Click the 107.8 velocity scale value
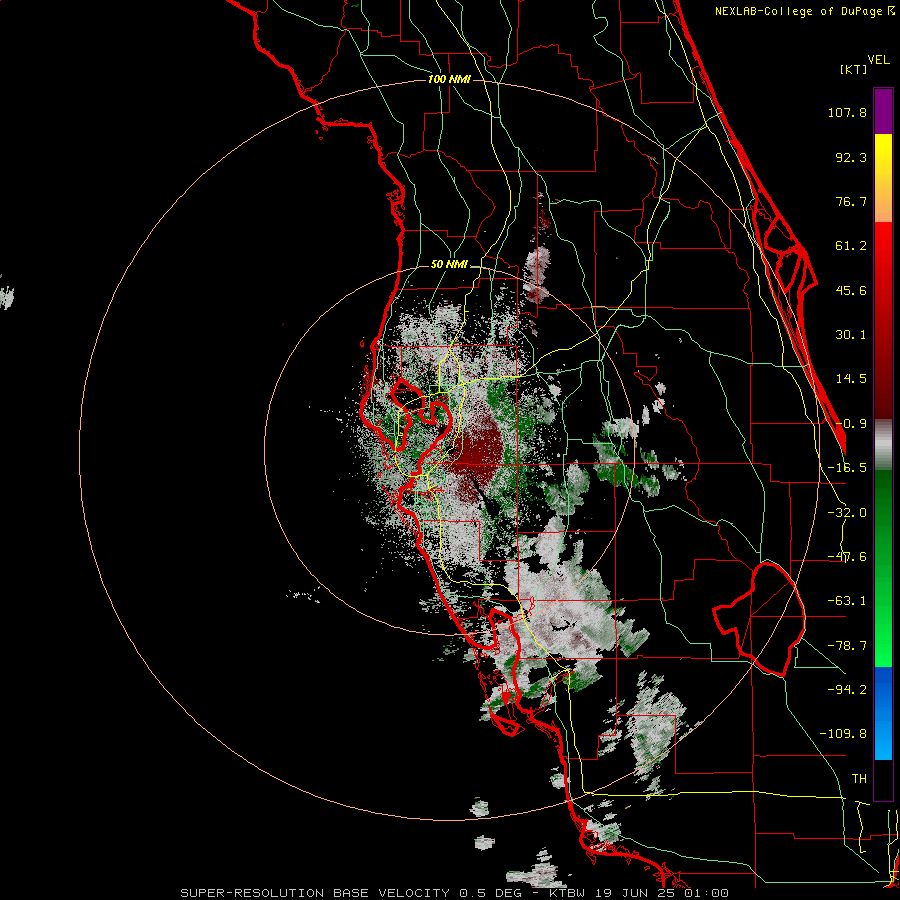900x900 pixels. pyautogui.click(x=847, y=112)
